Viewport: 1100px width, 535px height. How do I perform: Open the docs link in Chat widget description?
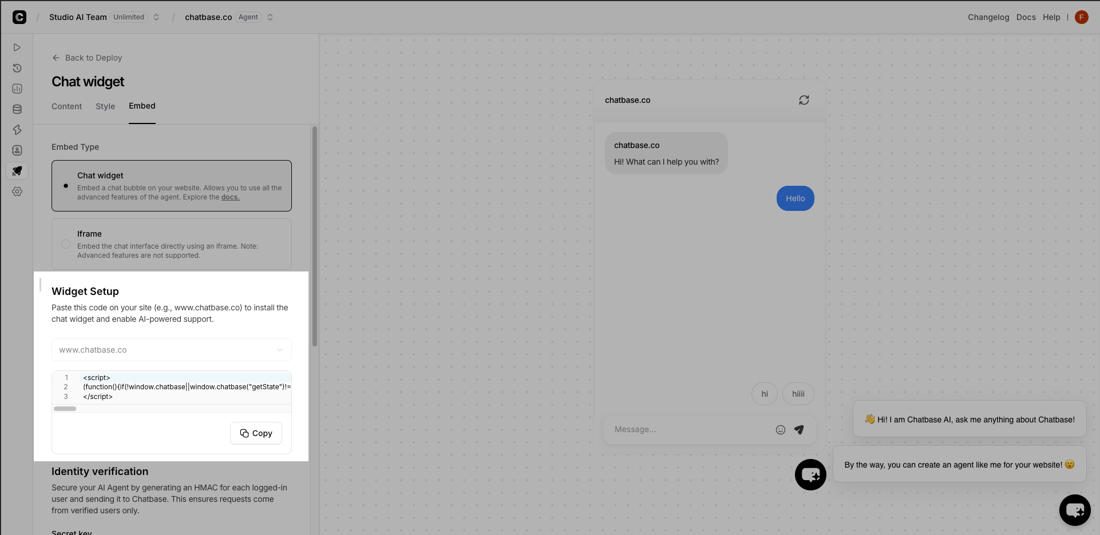click(x=230, y=197)
